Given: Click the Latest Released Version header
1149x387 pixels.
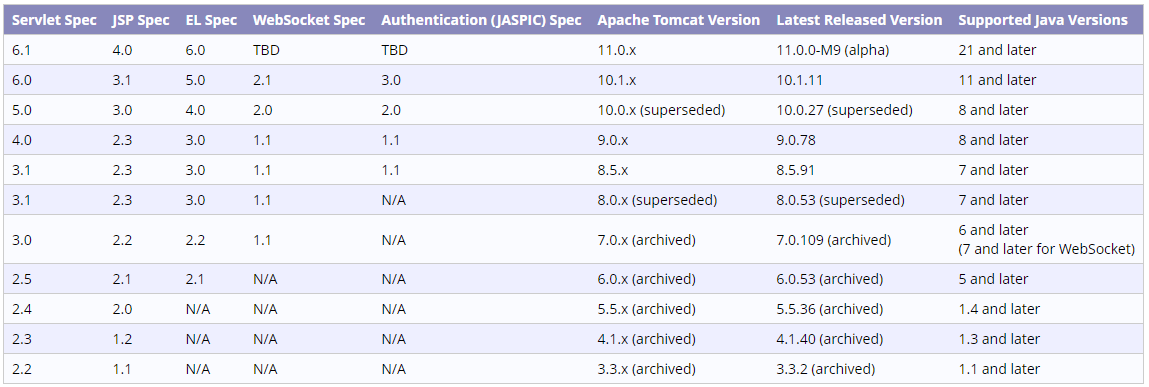Looking at the screenshot, I should [x=860, y=20].
